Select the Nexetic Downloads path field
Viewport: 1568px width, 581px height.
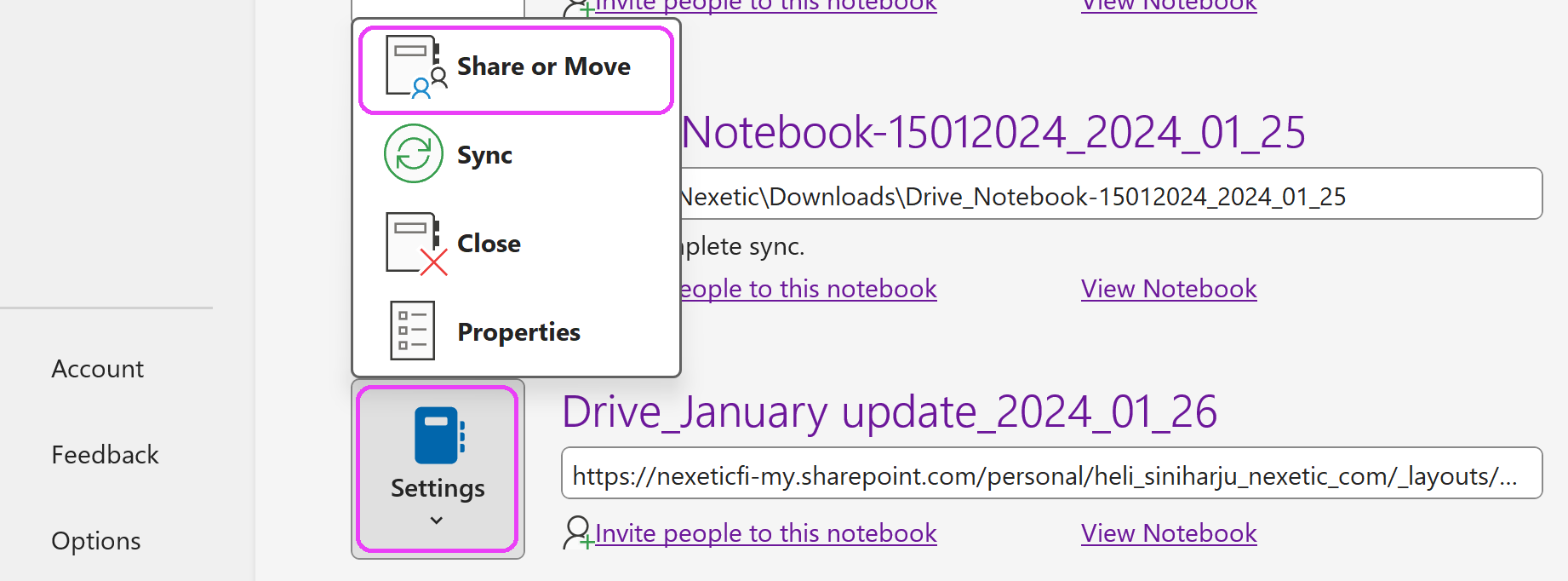point(1111,195)
